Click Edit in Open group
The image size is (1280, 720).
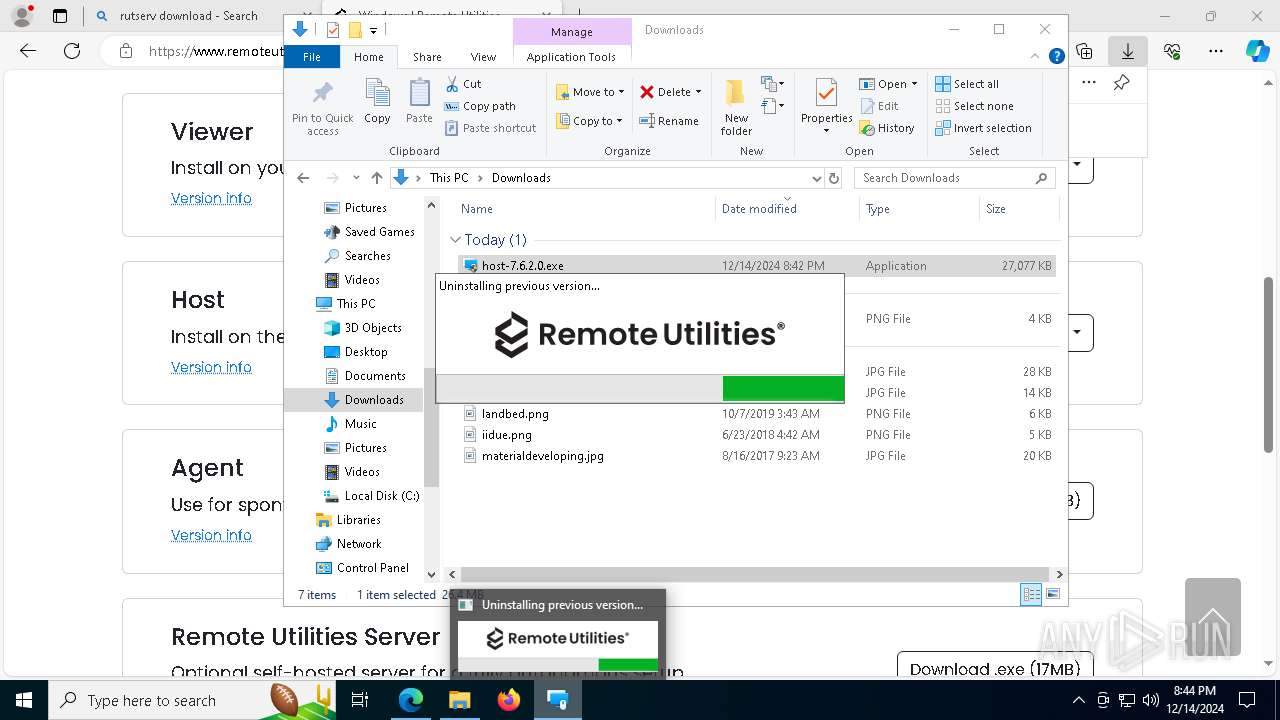[x=879, y=106]
